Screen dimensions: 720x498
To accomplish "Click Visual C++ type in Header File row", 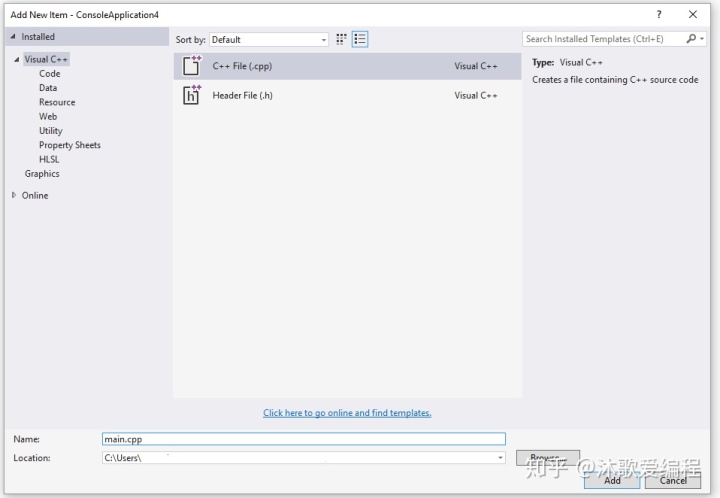I will click(x=476, y=95).
